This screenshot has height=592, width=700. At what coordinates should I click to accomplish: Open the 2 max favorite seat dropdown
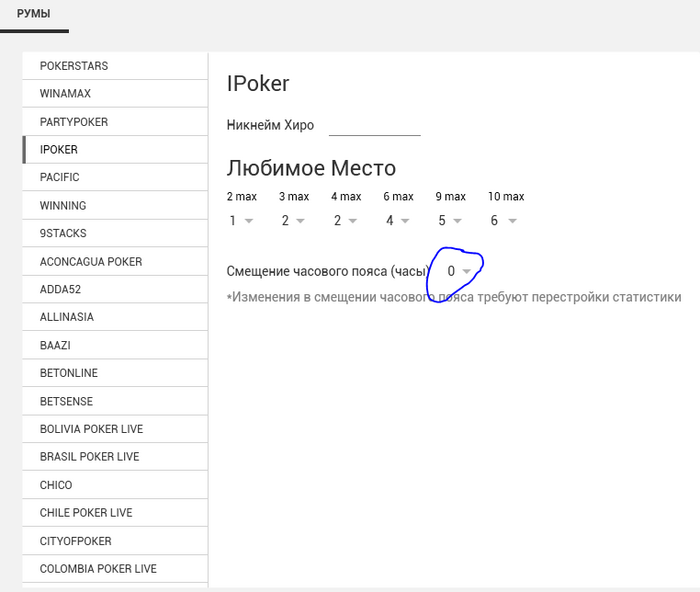[241, 221]
